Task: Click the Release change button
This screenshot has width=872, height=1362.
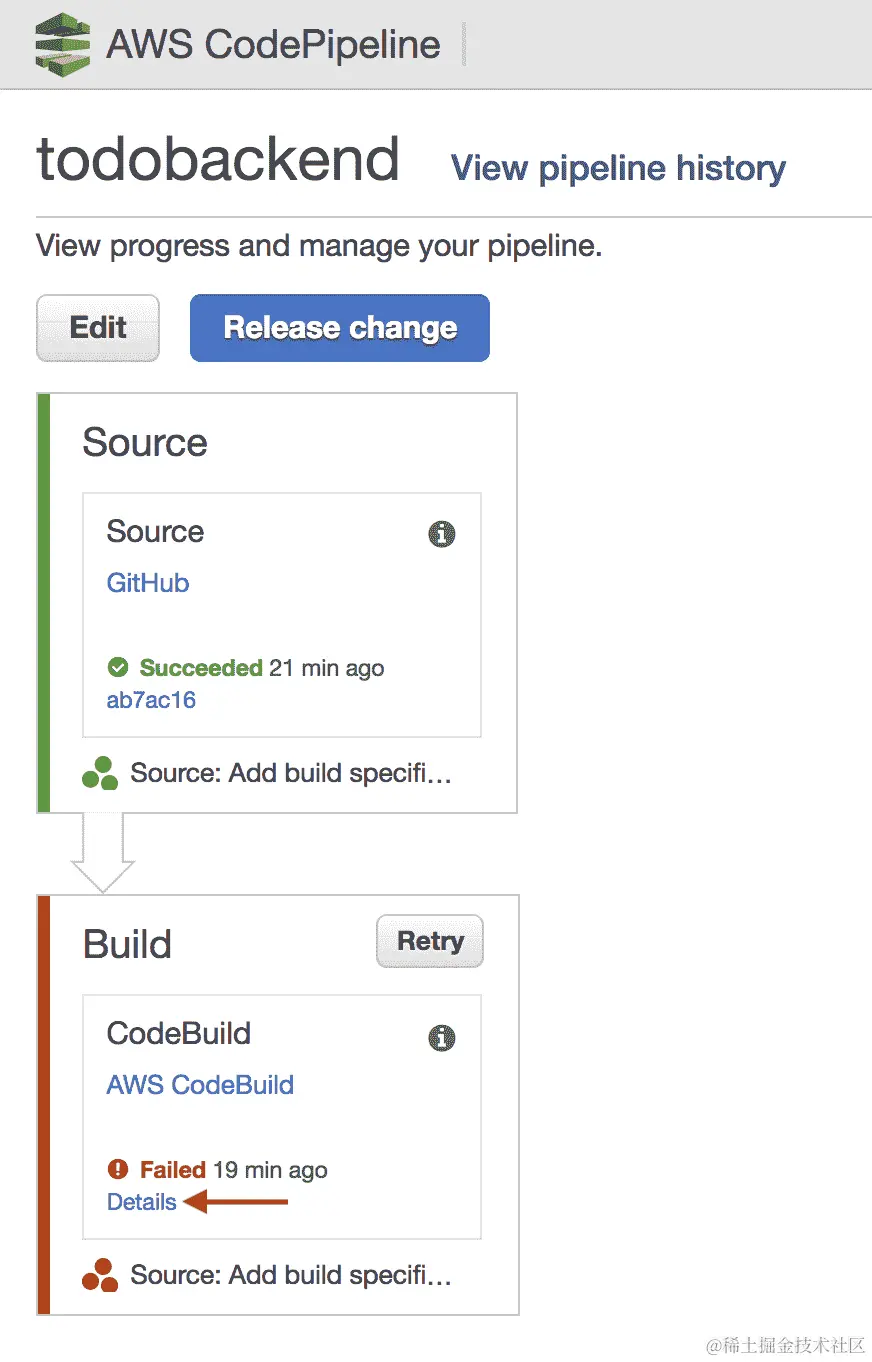Action: (340, 327)
